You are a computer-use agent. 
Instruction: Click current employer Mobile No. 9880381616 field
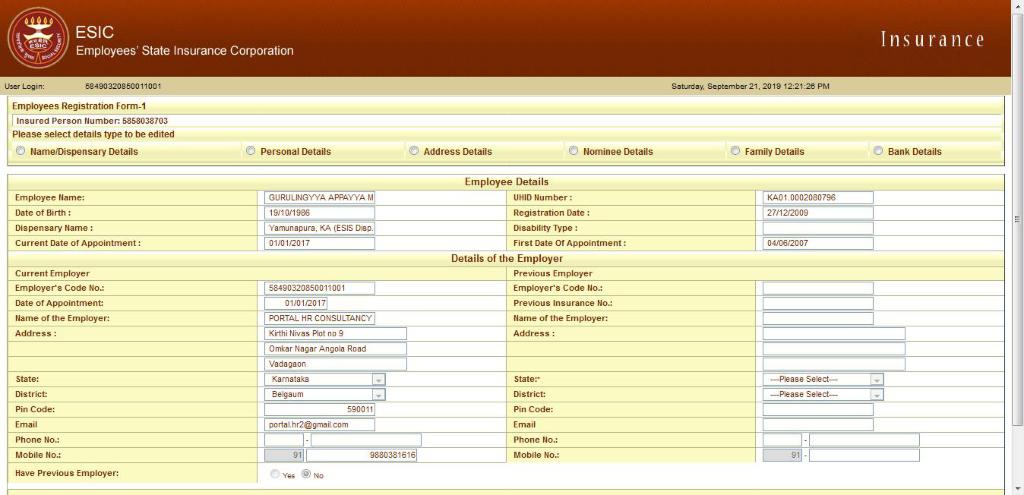click(362, 455)
